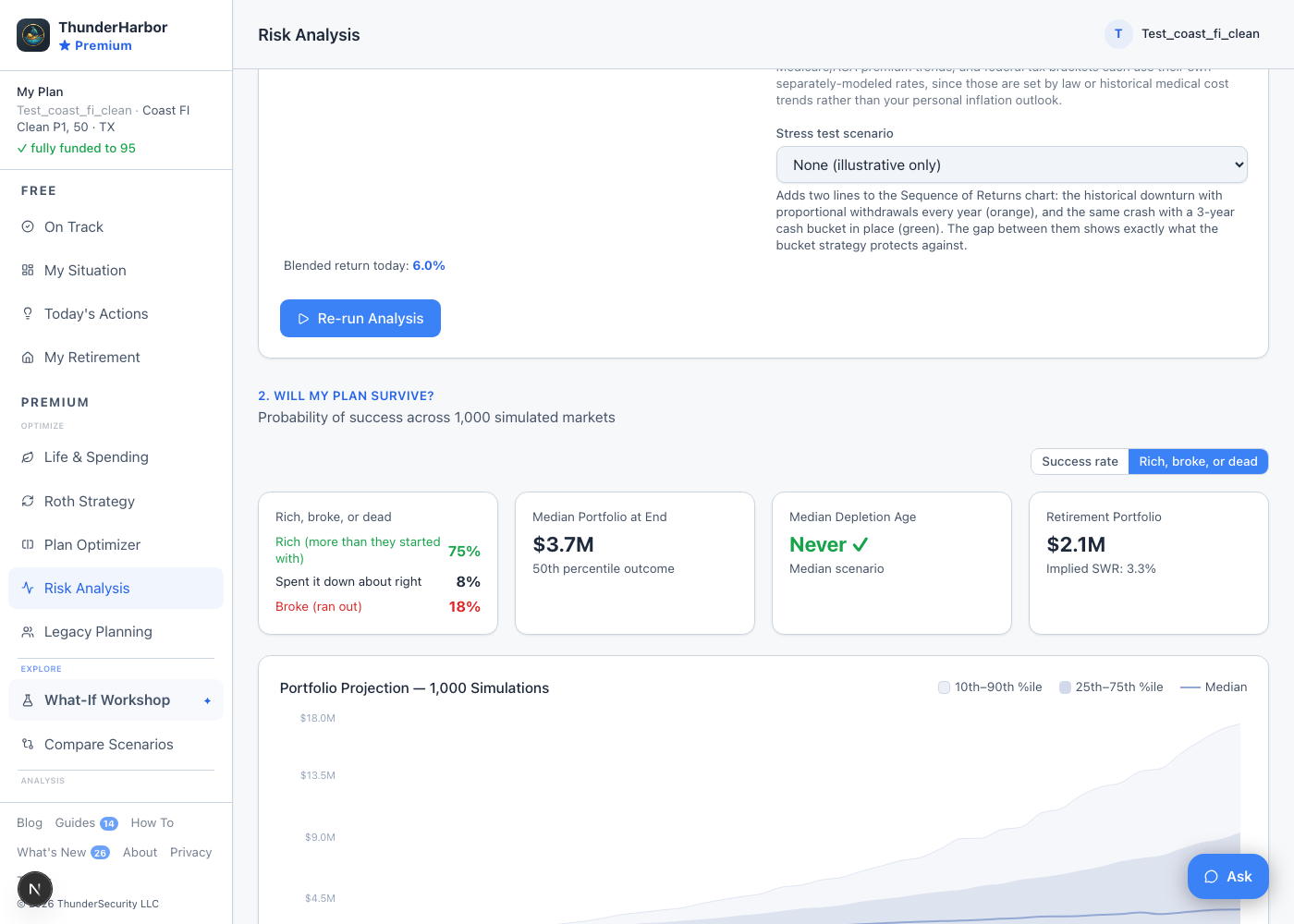Click the Median Portfolio at End card

click(x=635, y=563)
